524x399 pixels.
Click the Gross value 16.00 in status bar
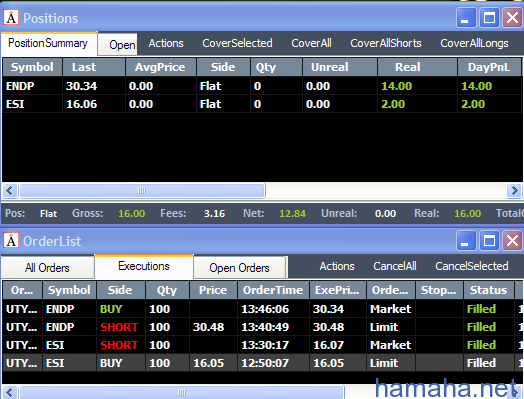tap(132, 214)
